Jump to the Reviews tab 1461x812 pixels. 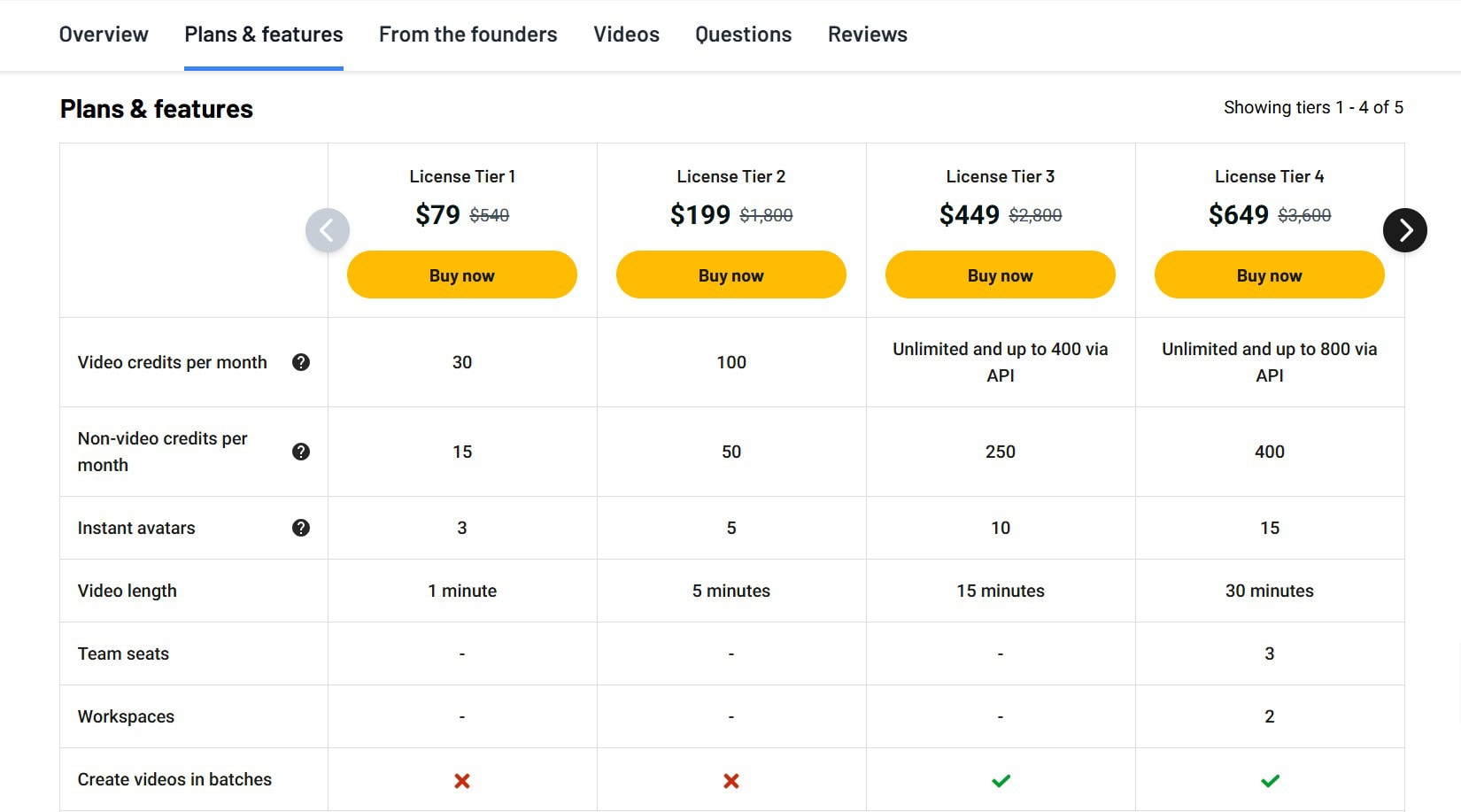(x=868, y=35)
